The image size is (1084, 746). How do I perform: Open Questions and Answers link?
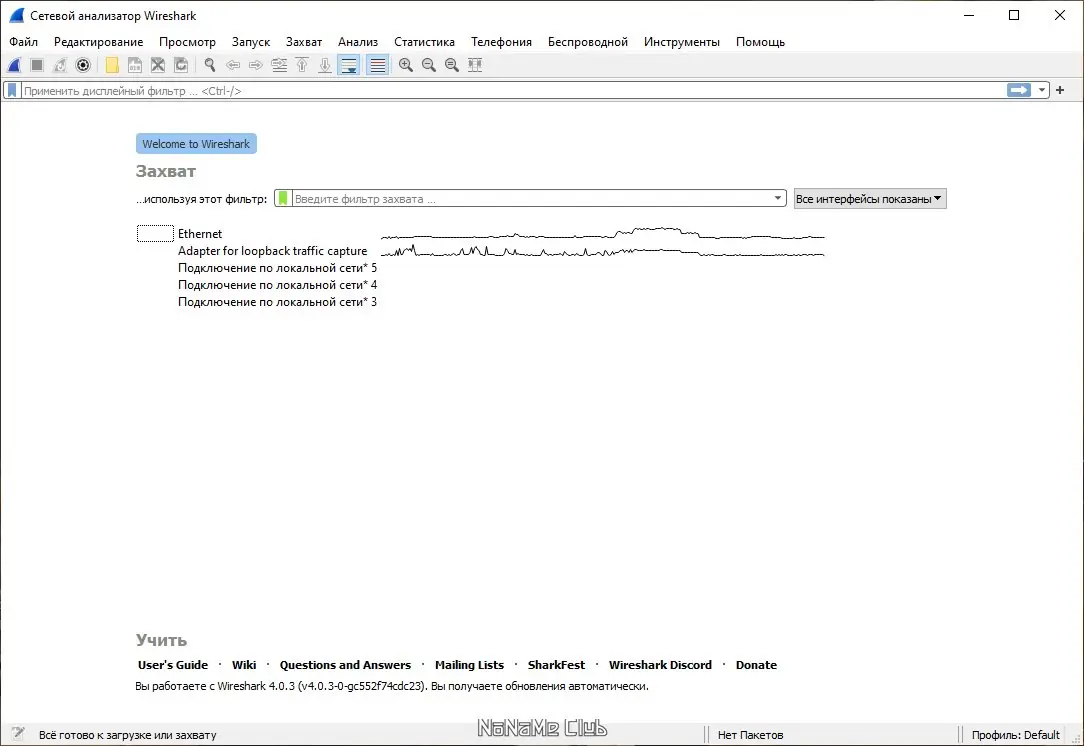tap(345, 665)
